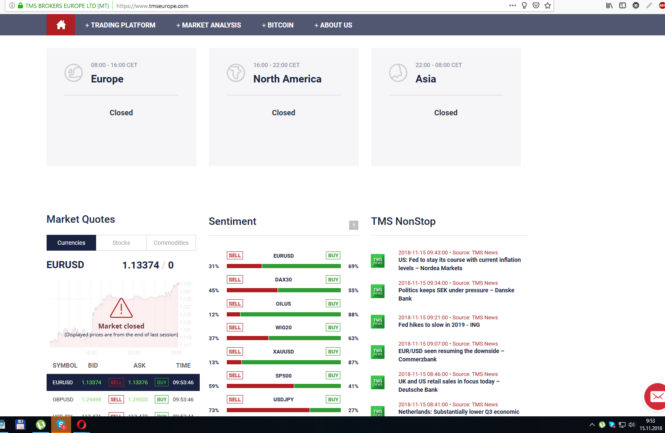Open Opera from the taskbar
The height and width of the screenshot is (433, 665).
(x=81, y=425)
